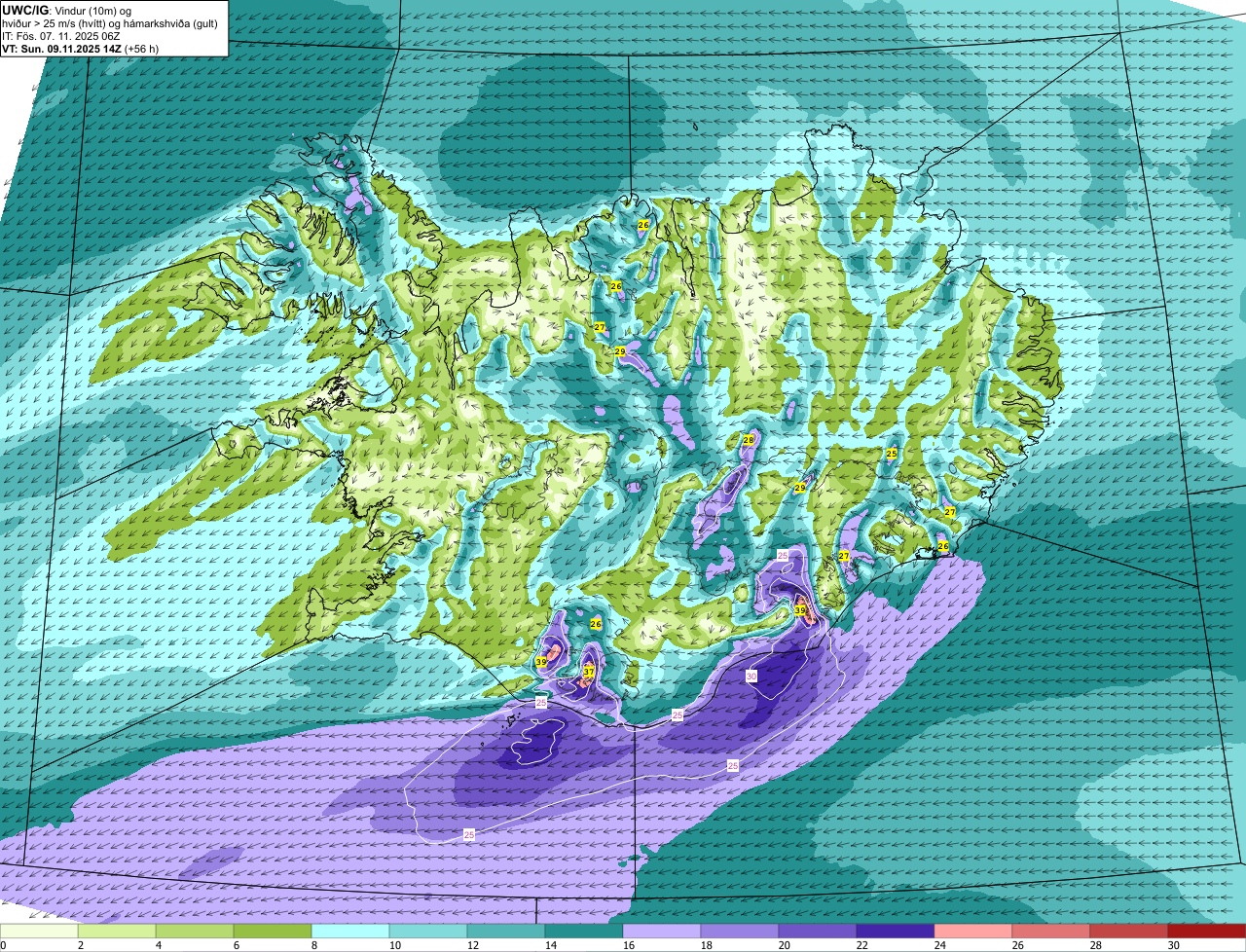Click the 12–14 m/s teal legend swatch

click(x=506, y=932)
